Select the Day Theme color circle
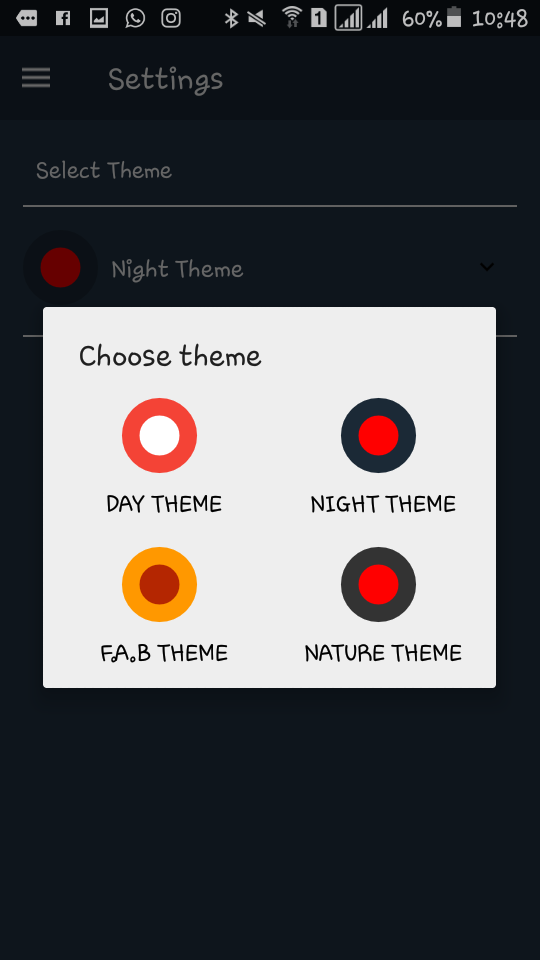Screen dimensions: 540x960 click(159, 435)
